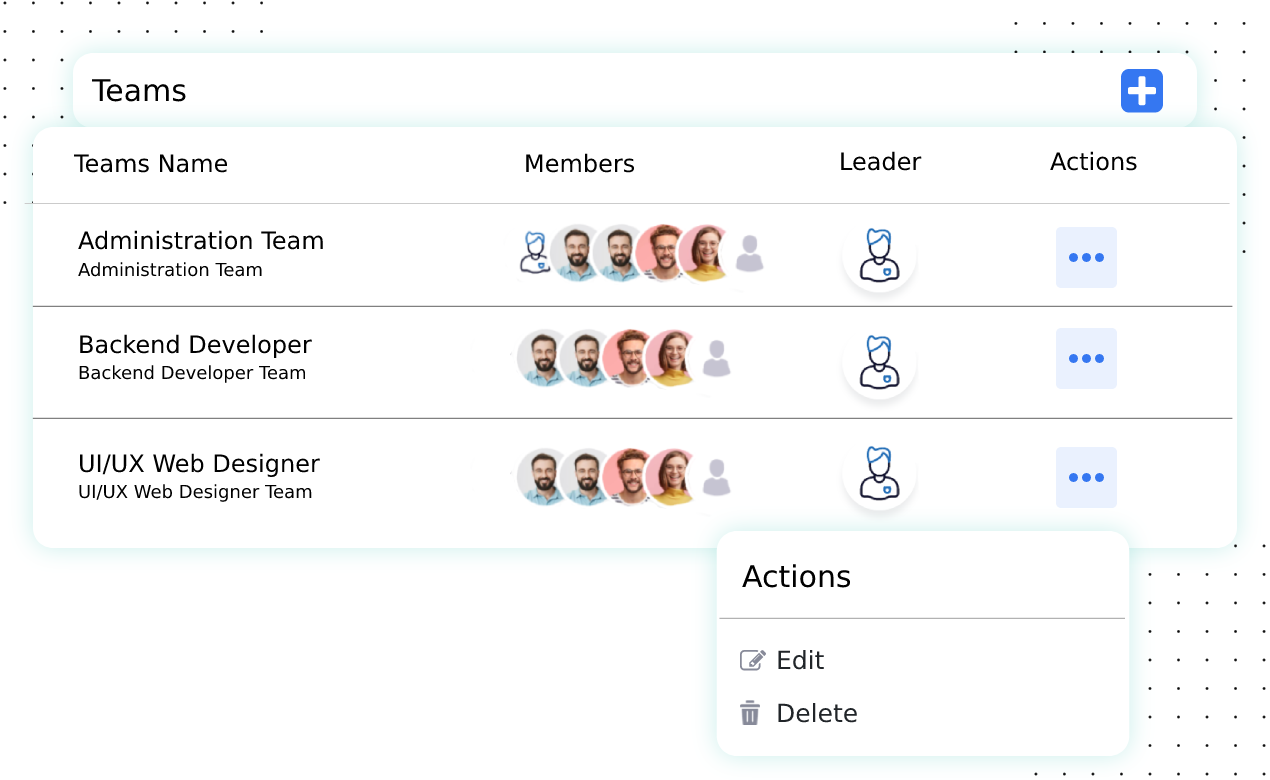Click the blonde member avatar in Backend Developer row
This screenshot has width=1270, height=780.
pyautogui.click(x=672, y=358)
